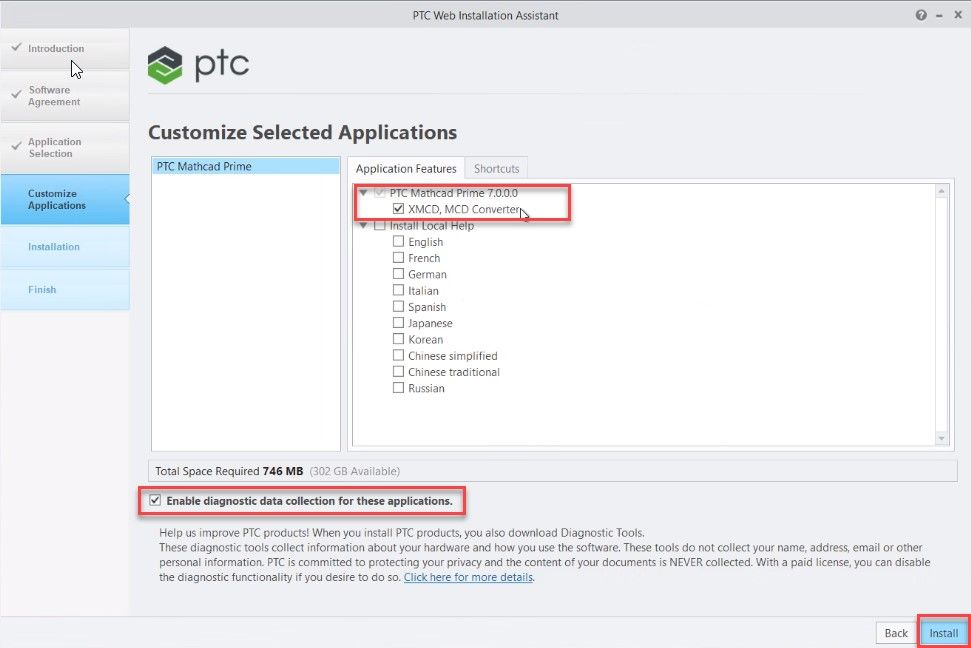Click the Customize Selected Applications heading

pos(302,132)
